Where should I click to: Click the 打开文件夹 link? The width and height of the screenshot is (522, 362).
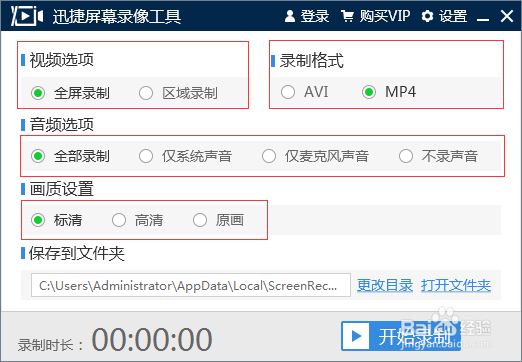pos(456,286)
